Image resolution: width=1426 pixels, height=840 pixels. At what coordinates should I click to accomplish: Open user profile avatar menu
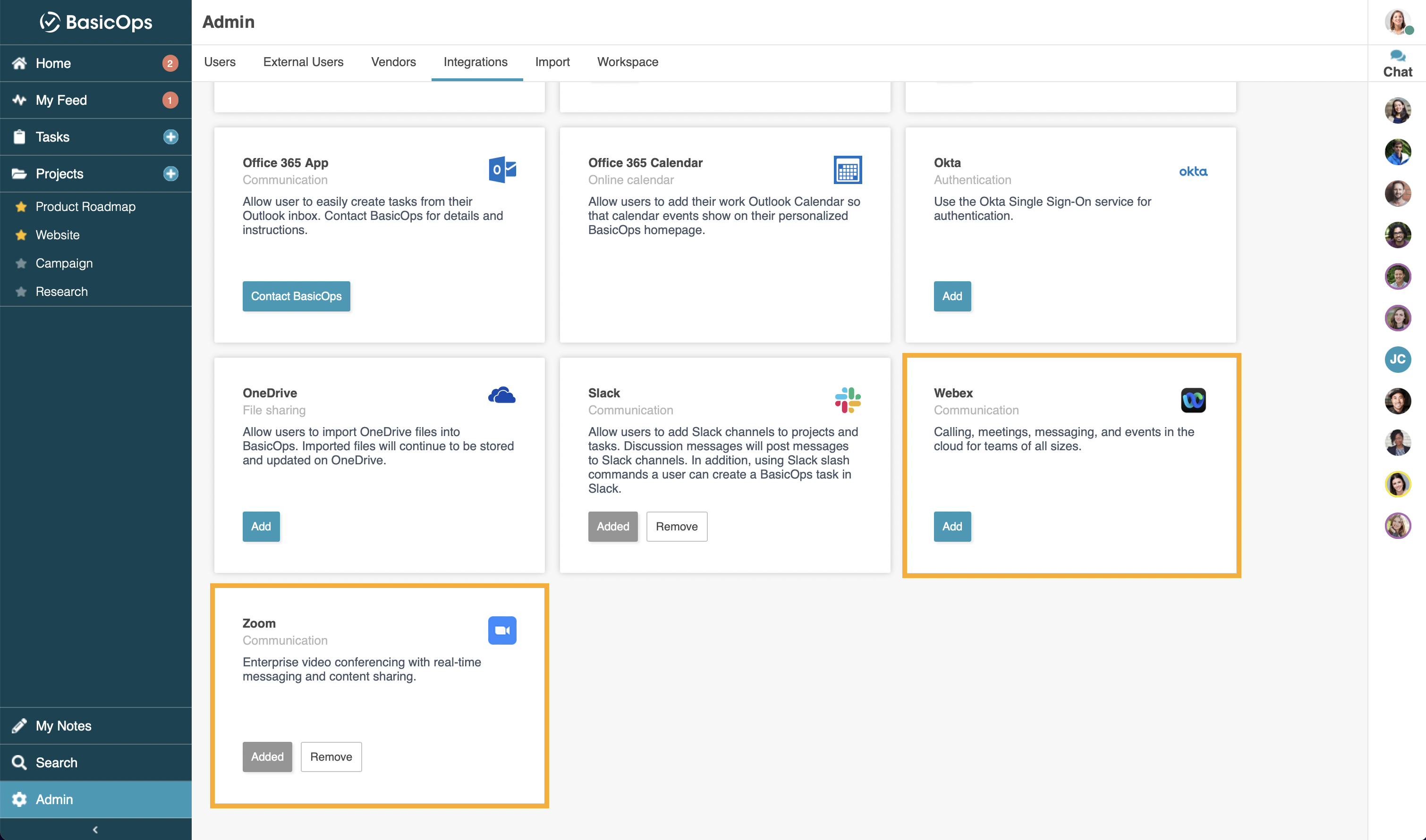1397,23
